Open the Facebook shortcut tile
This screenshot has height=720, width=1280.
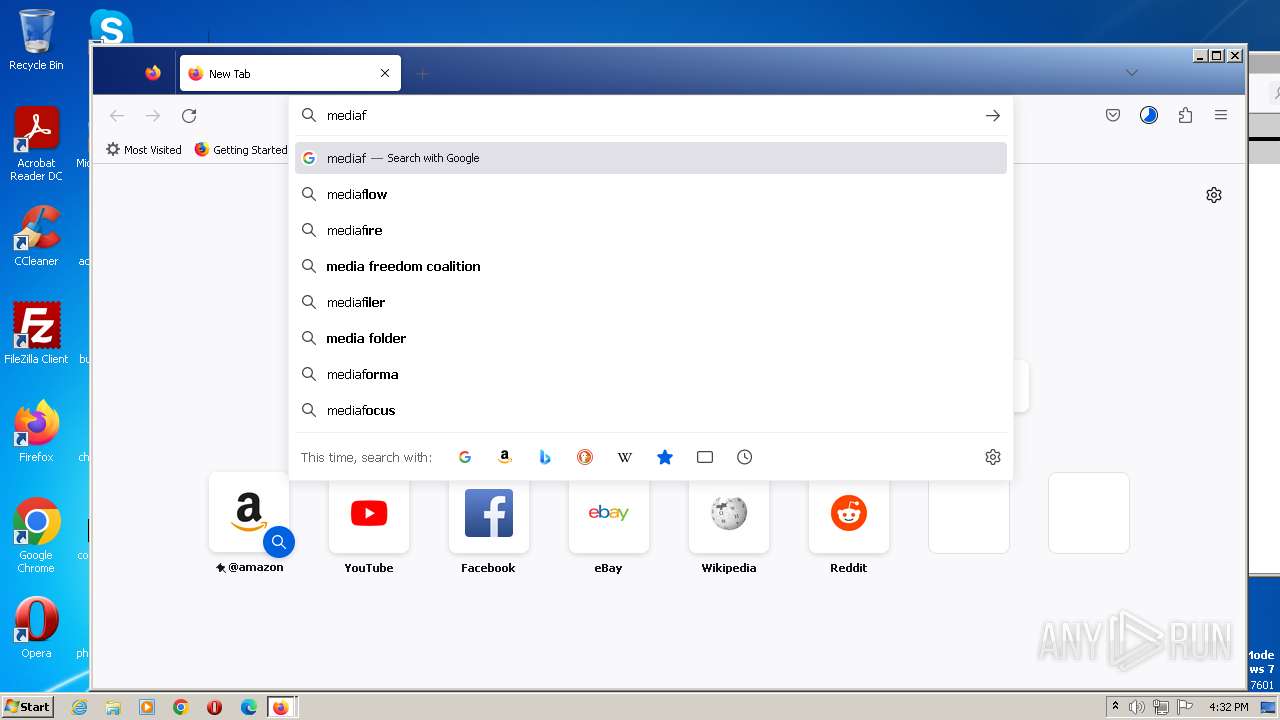489,513
